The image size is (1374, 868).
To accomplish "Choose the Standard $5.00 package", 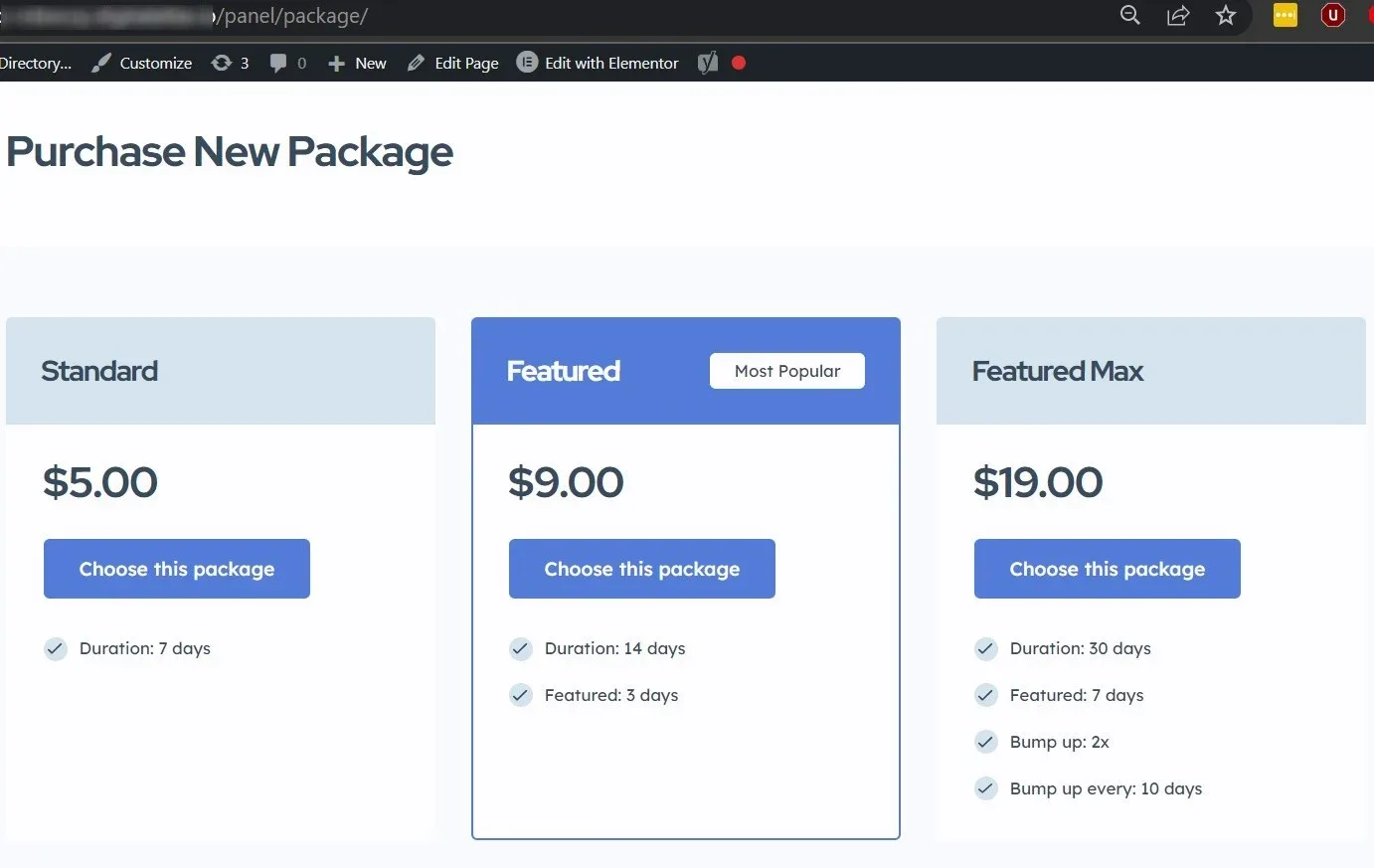I will coord(177,569).
